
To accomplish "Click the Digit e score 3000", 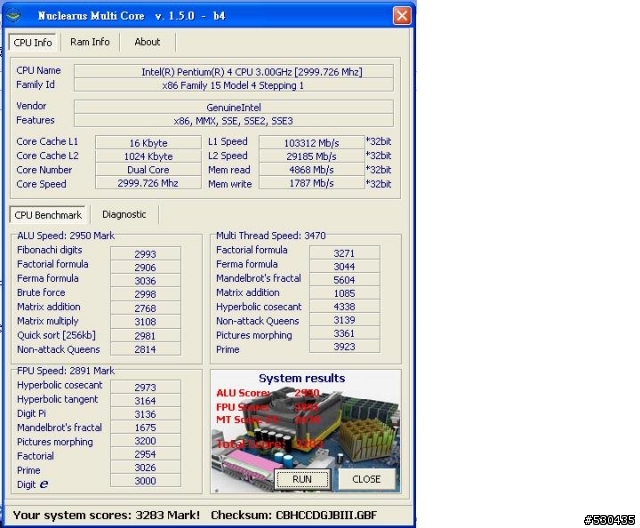I will click(x=145, y=481).
